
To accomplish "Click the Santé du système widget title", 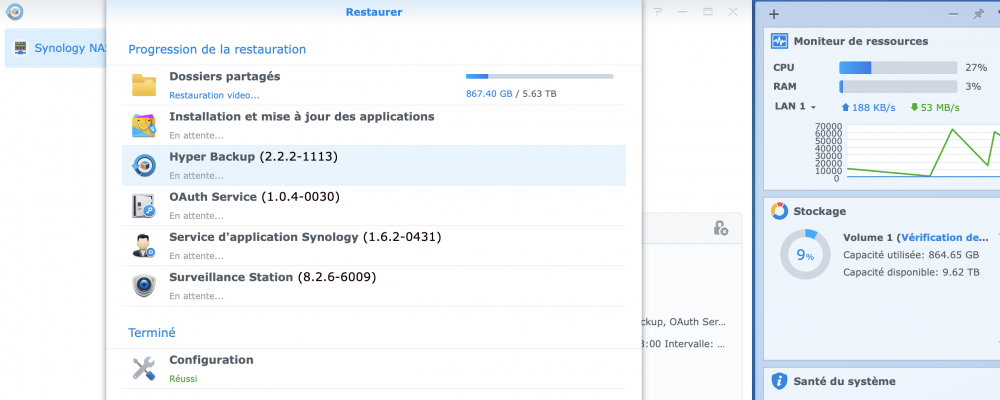I will click(844, 381).
